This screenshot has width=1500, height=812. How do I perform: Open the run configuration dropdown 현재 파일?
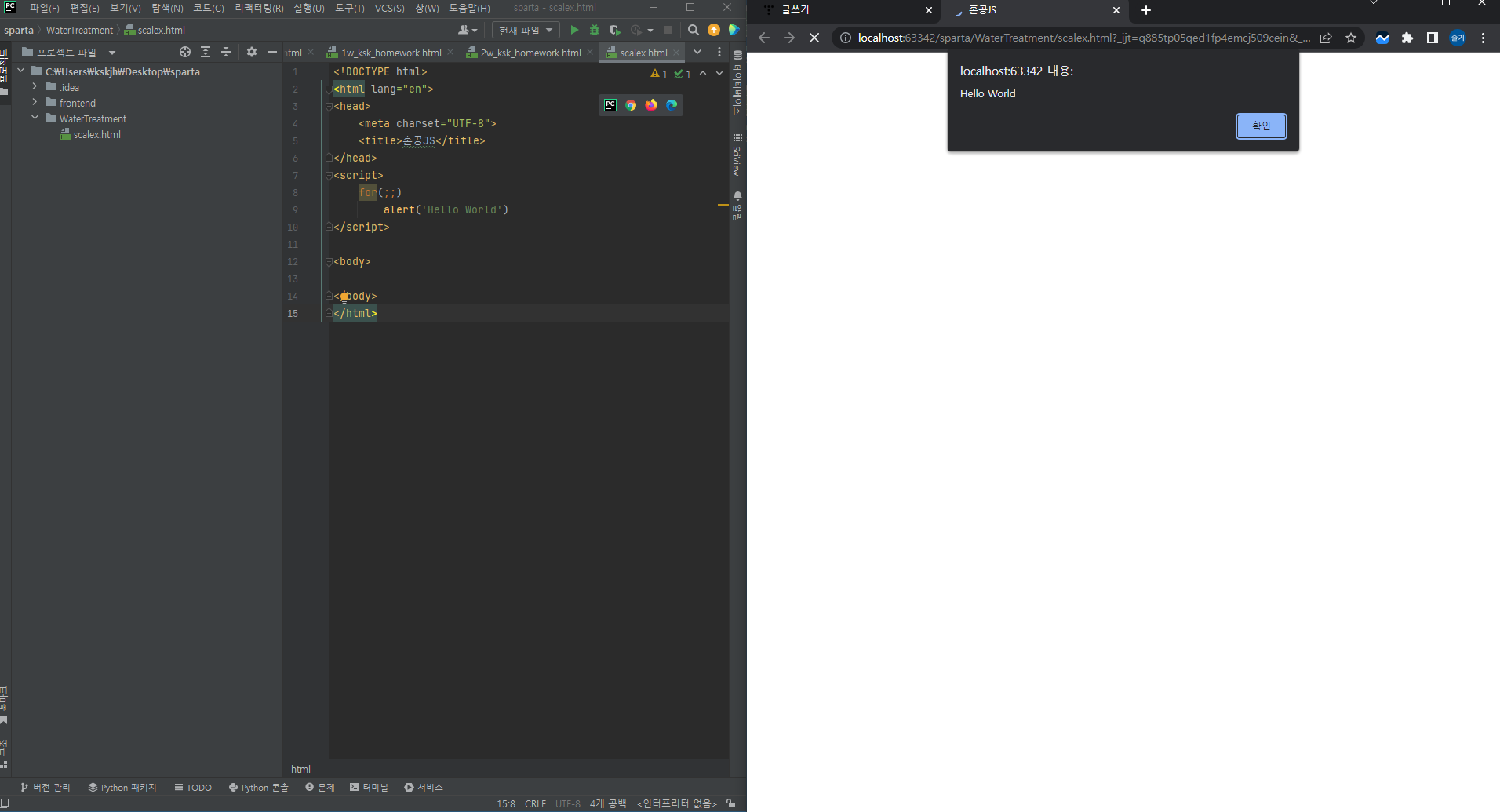click(x=526, y=30)
